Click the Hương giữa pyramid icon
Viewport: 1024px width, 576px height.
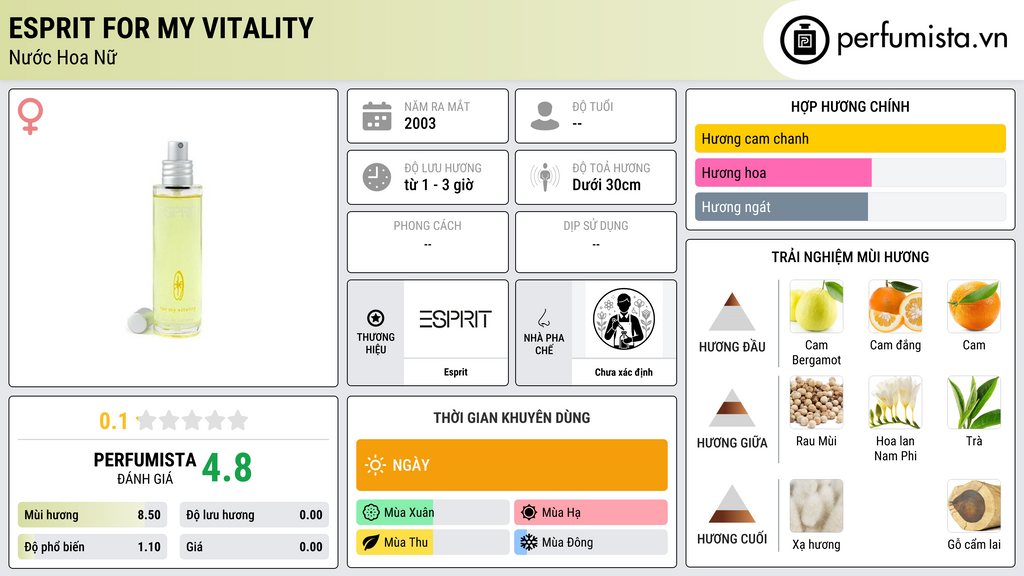tap(732, 408)
